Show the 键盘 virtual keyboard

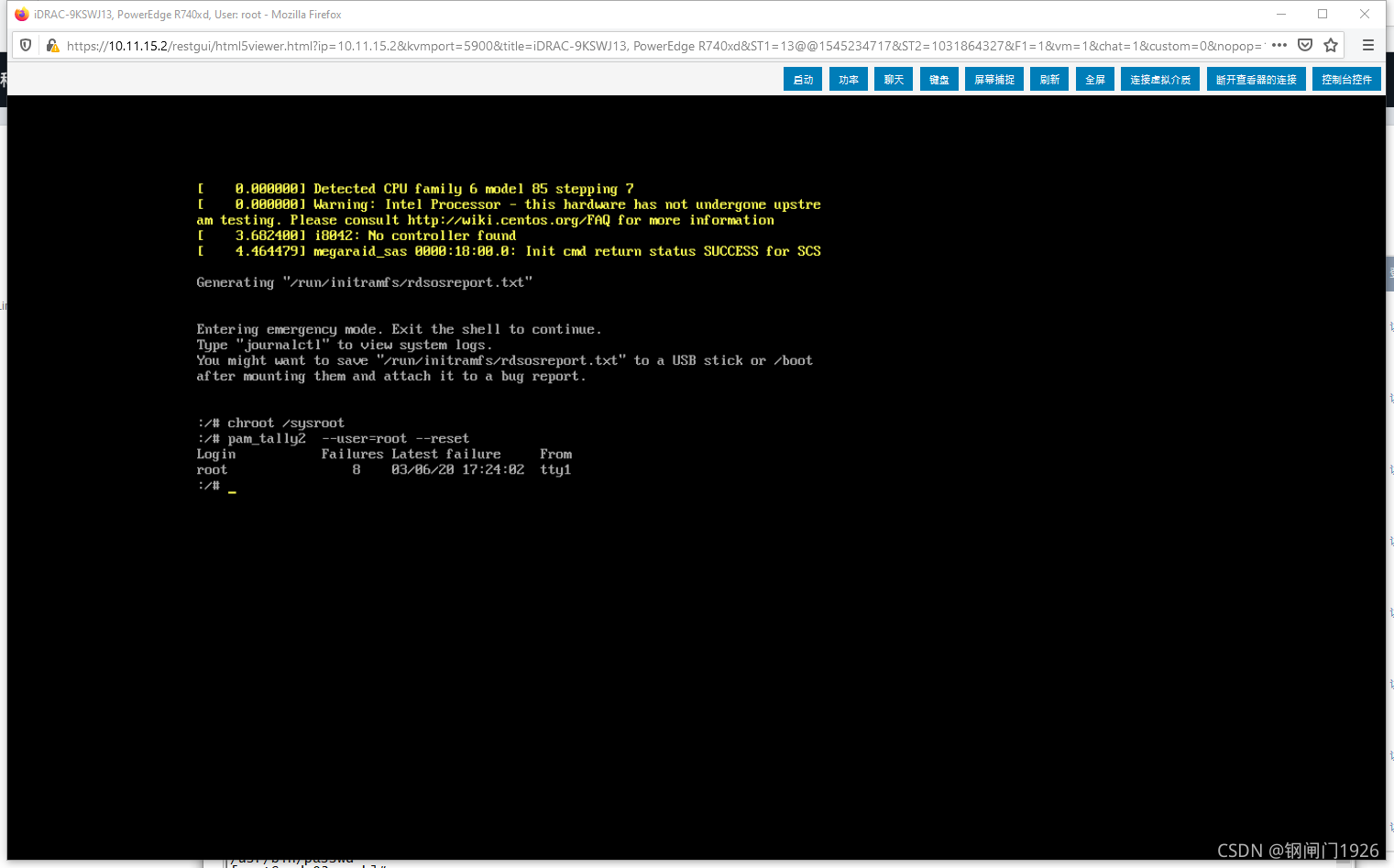coord(939,80)
